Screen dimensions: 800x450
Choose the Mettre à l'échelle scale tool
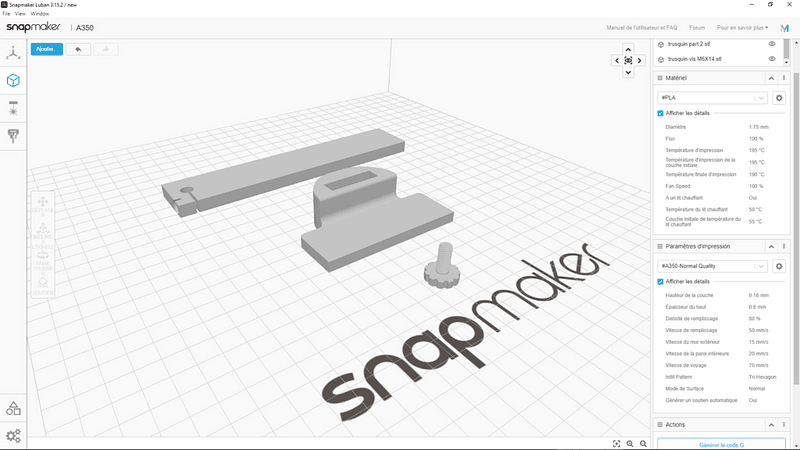[x=43, y=235]
